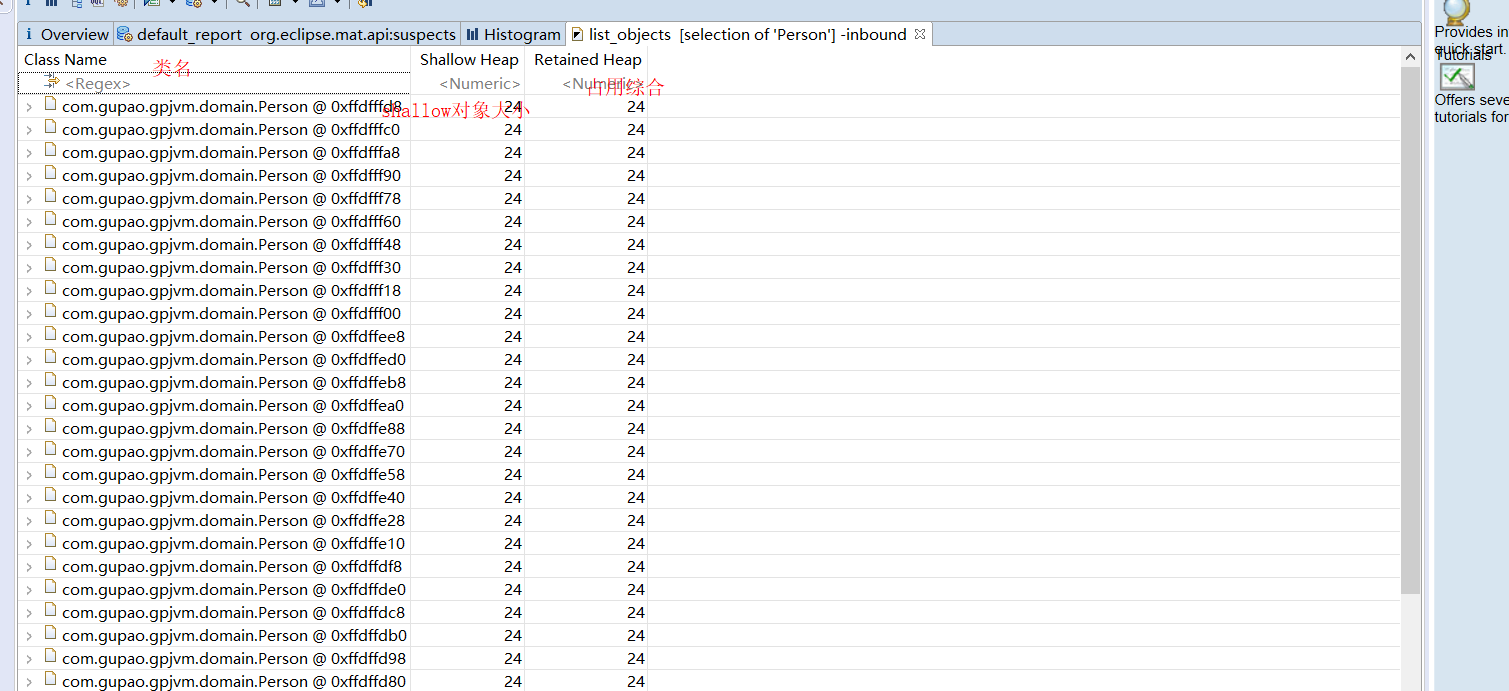Click the vertical scrollbar thumb

click(1410, 330)
